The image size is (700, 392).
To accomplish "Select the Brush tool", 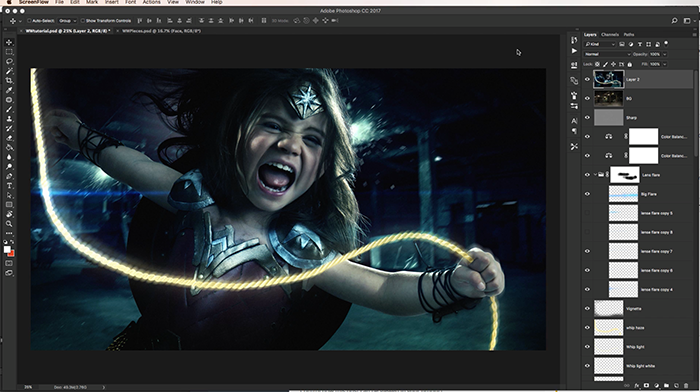I will coord(9,109).
